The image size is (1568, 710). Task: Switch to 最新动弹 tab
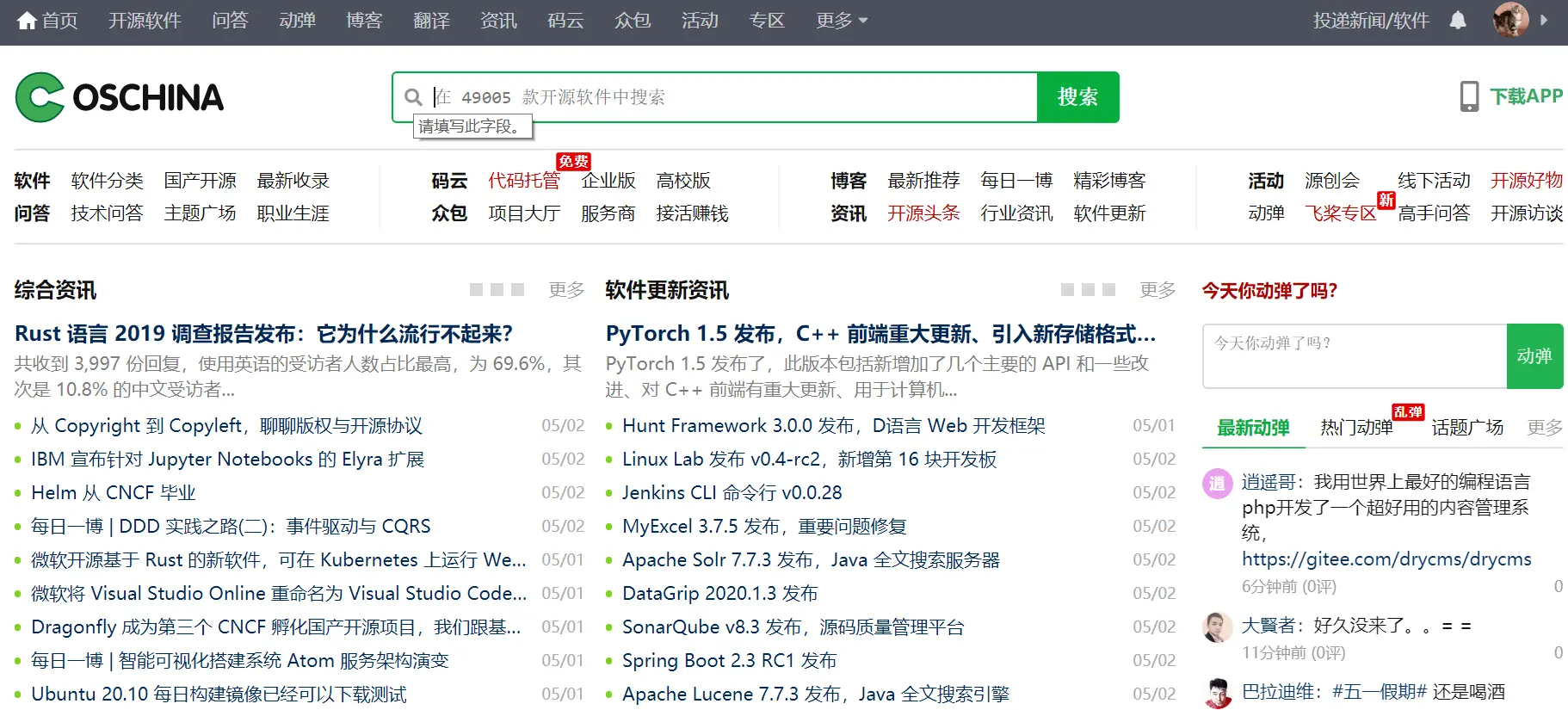[x=1253, y=428]
